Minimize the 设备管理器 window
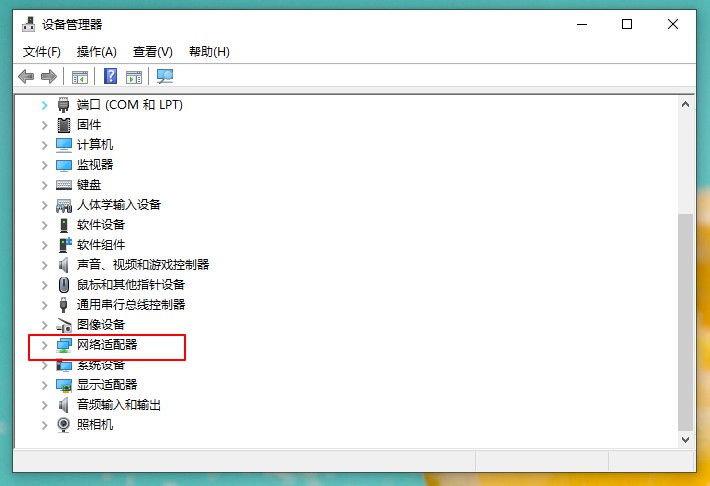The width and height of the screenshot is (710, 486). tap(582, 24)
